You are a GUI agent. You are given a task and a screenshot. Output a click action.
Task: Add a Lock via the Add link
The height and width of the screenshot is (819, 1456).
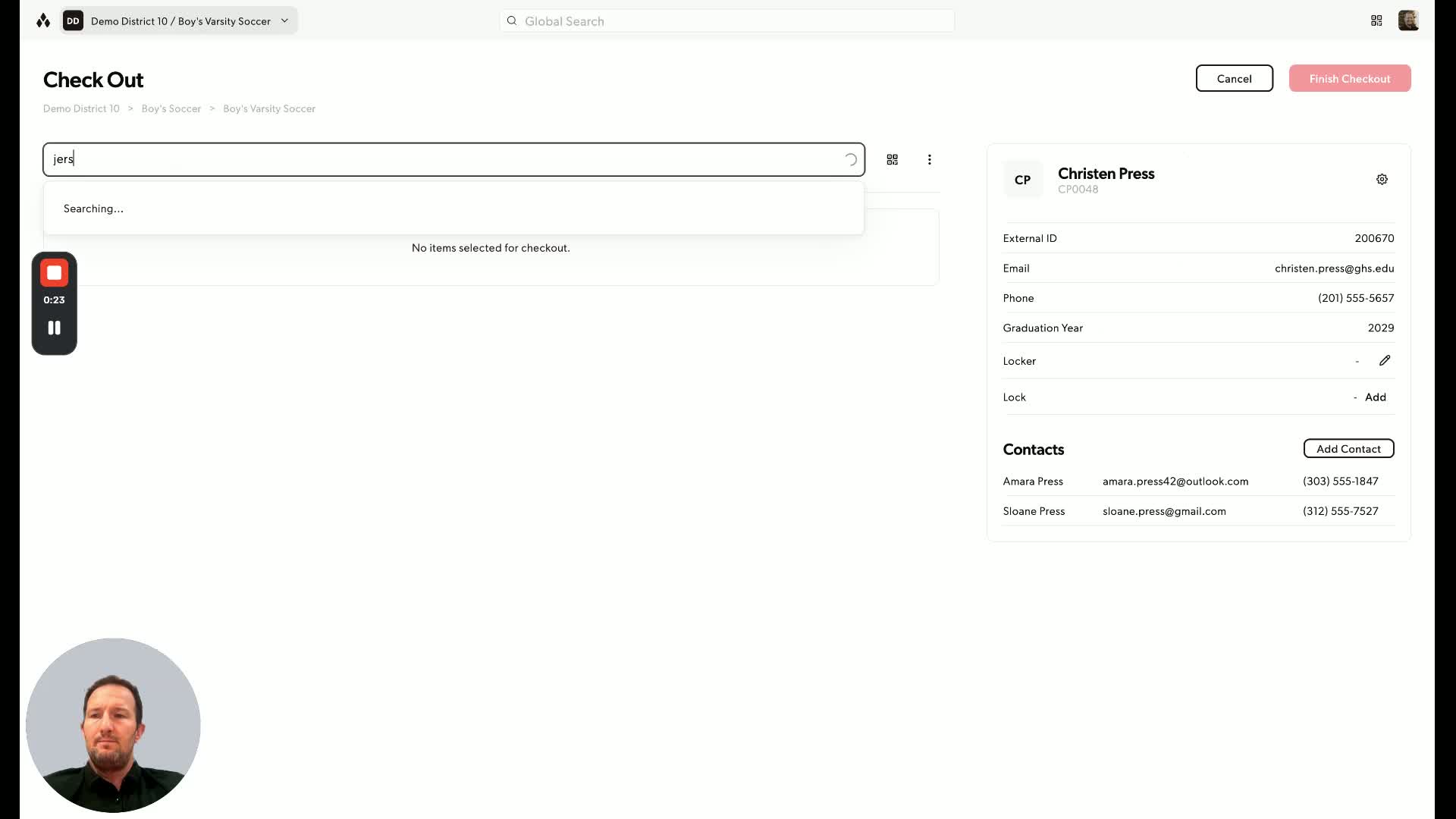tap(1375, 397)
